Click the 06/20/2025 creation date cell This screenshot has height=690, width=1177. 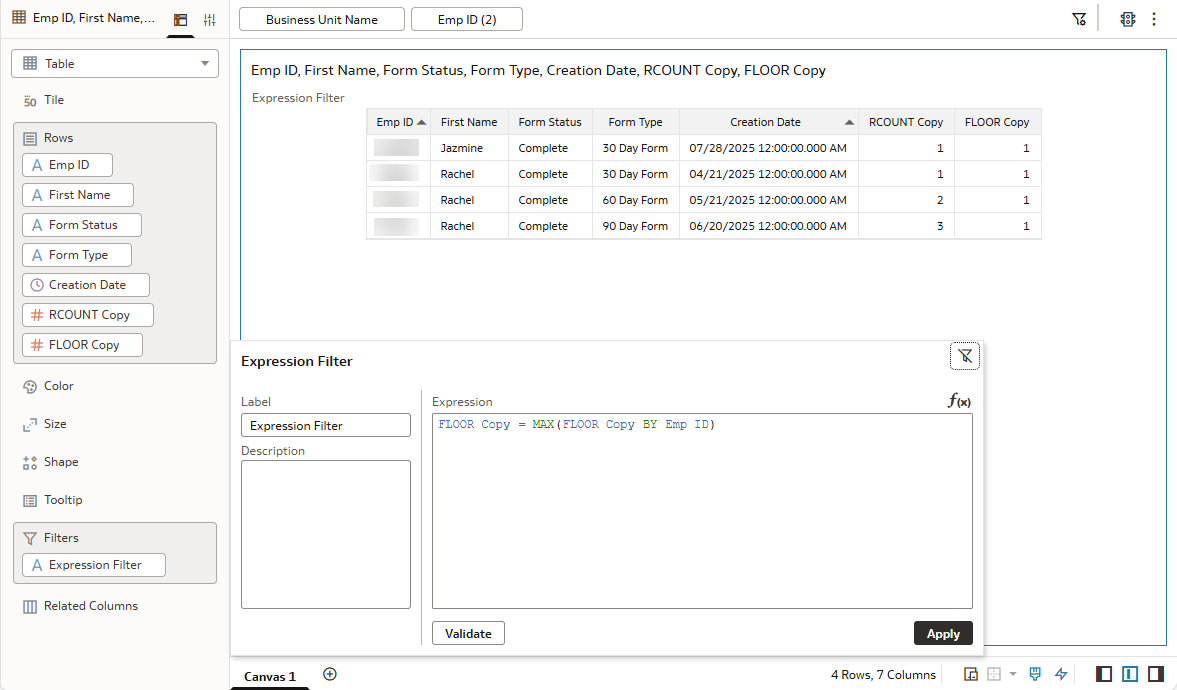click(x=769, y=226)
